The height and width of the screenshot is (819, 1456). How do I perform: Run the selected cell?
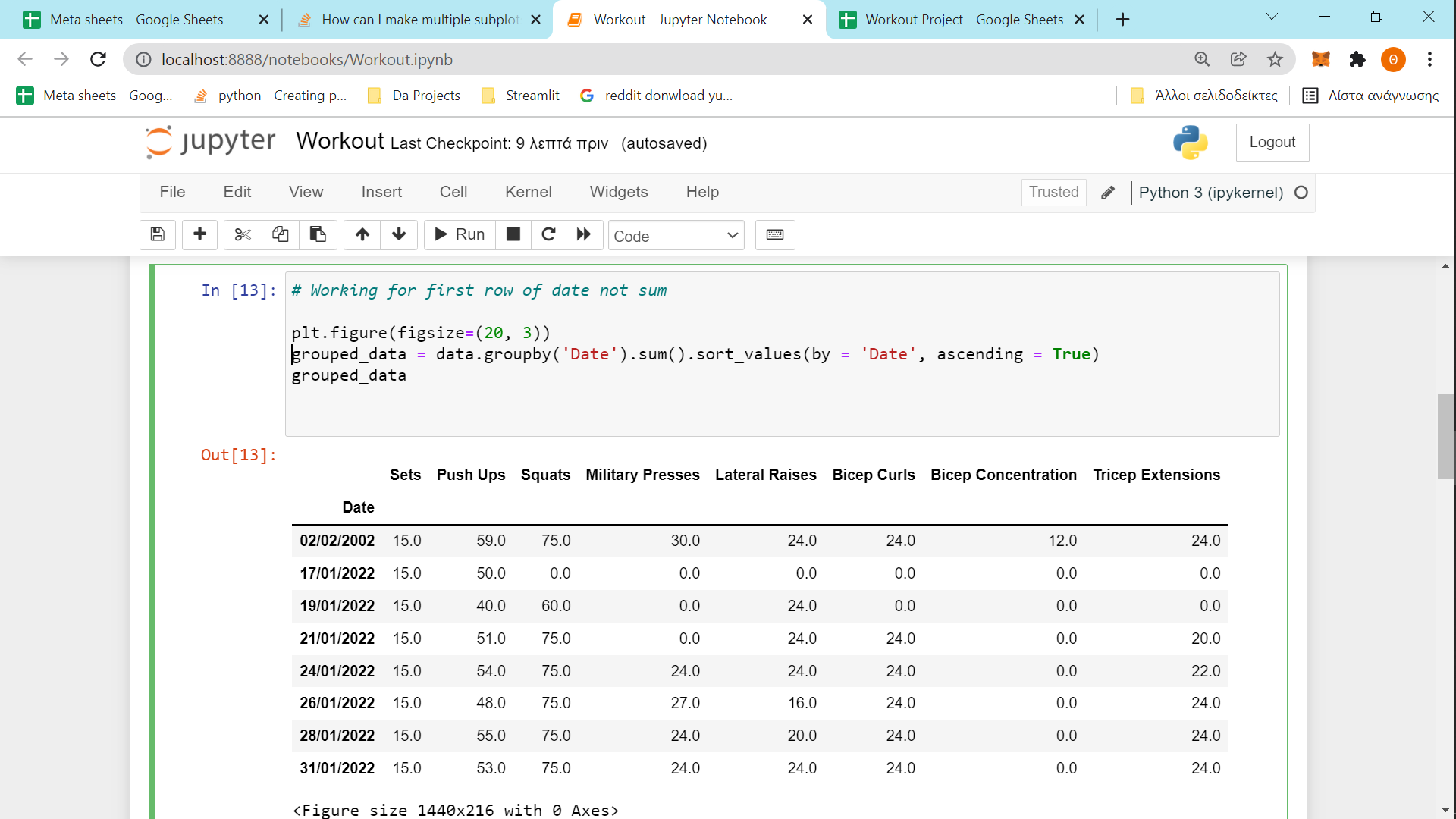pos(460,235)
